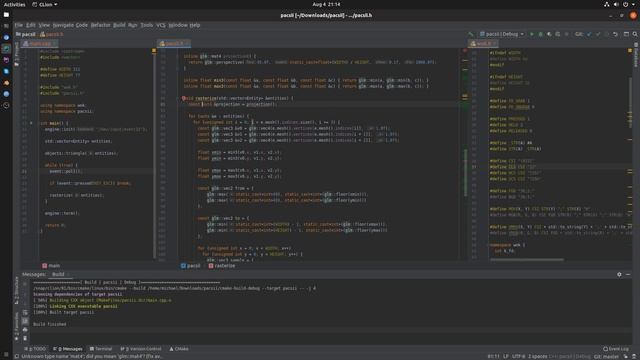Click the Profiler run icon

pos(558,34)
